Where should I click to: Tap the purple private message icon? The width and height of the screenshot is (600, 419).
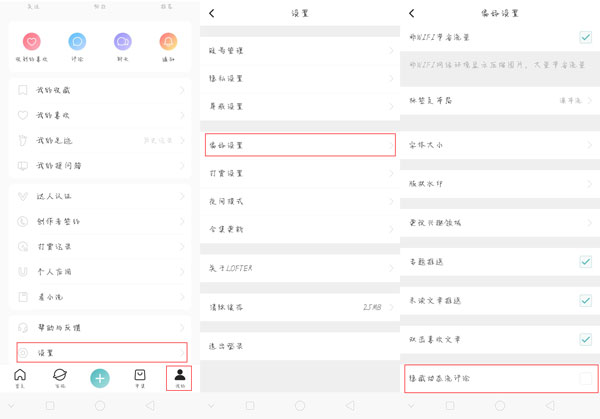(x=123, y=42)
